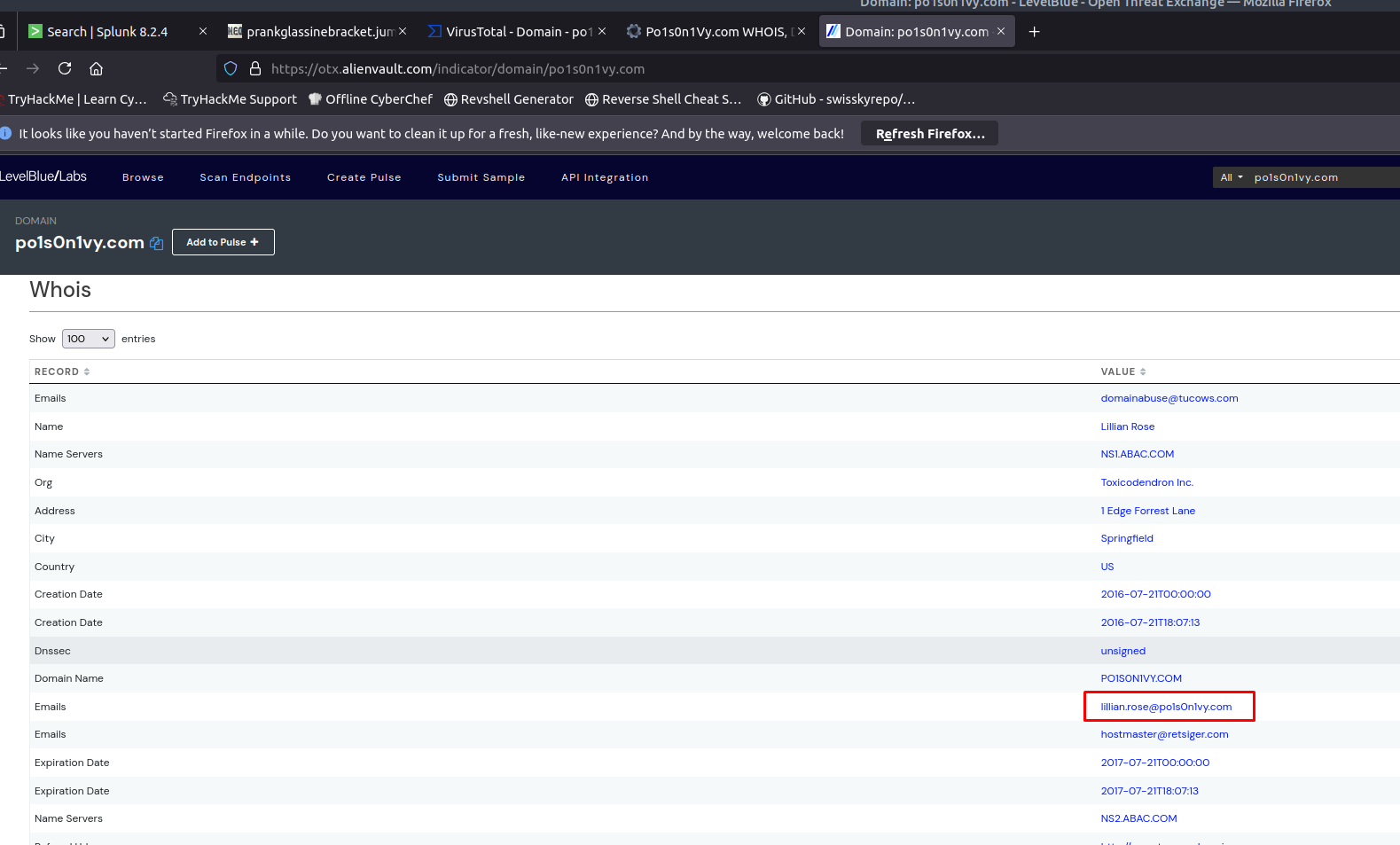
Task: Open the US country link
Action: [x=1107, y=567]
